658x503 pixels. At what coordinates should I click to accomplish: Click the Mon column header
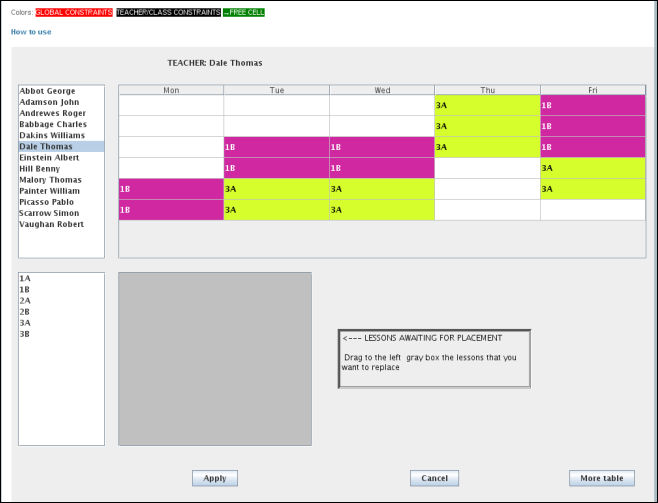pyautogui.click(x=171, y=90)
